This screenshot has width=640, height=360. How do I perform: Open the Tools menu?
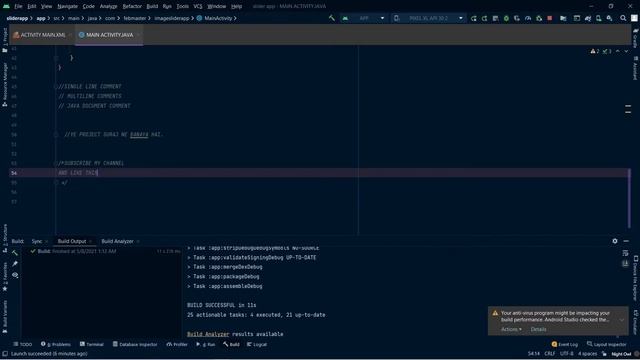(x=182, y=6)
